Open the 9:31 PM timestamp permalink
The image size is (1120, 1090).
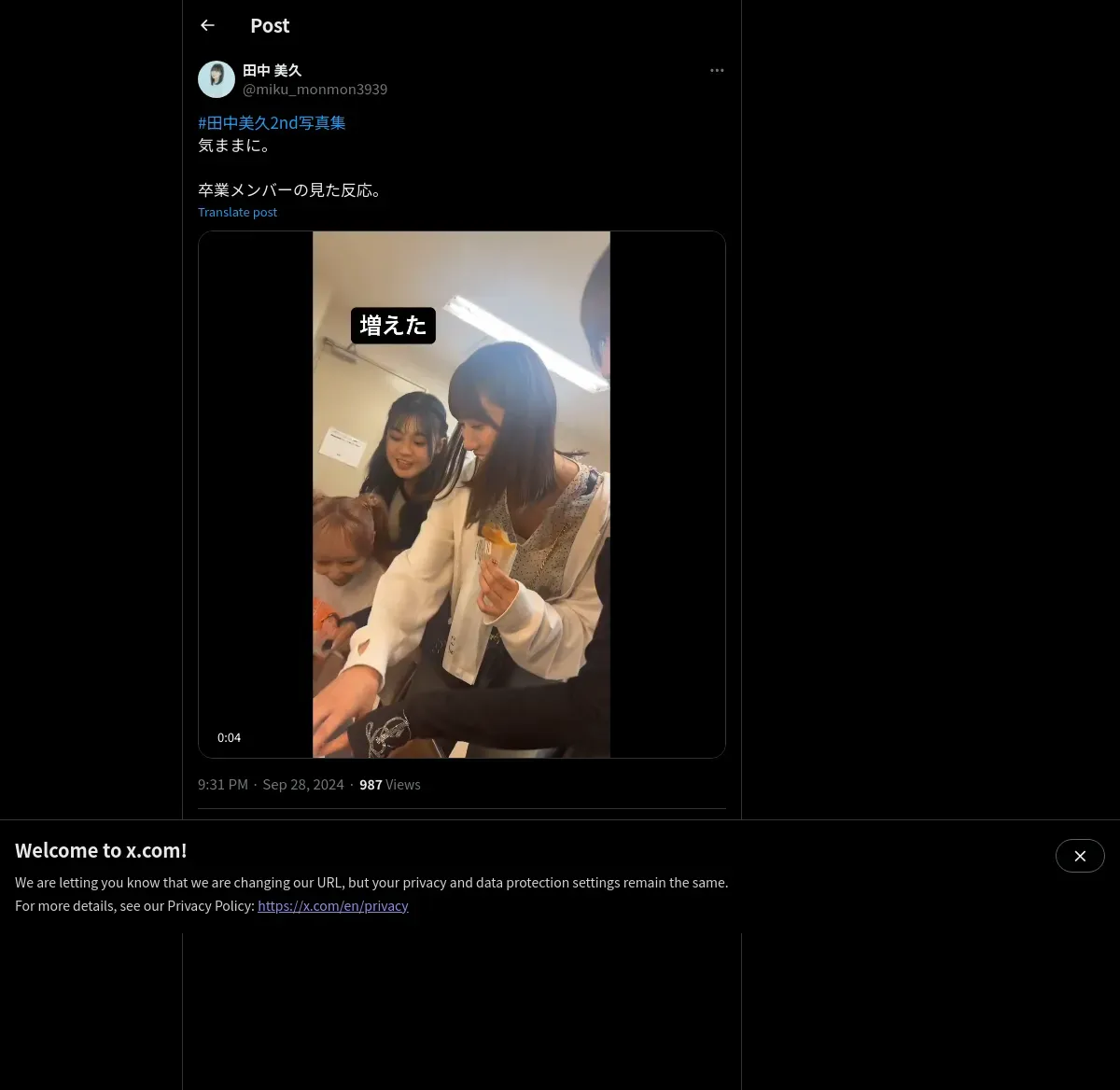223,784
